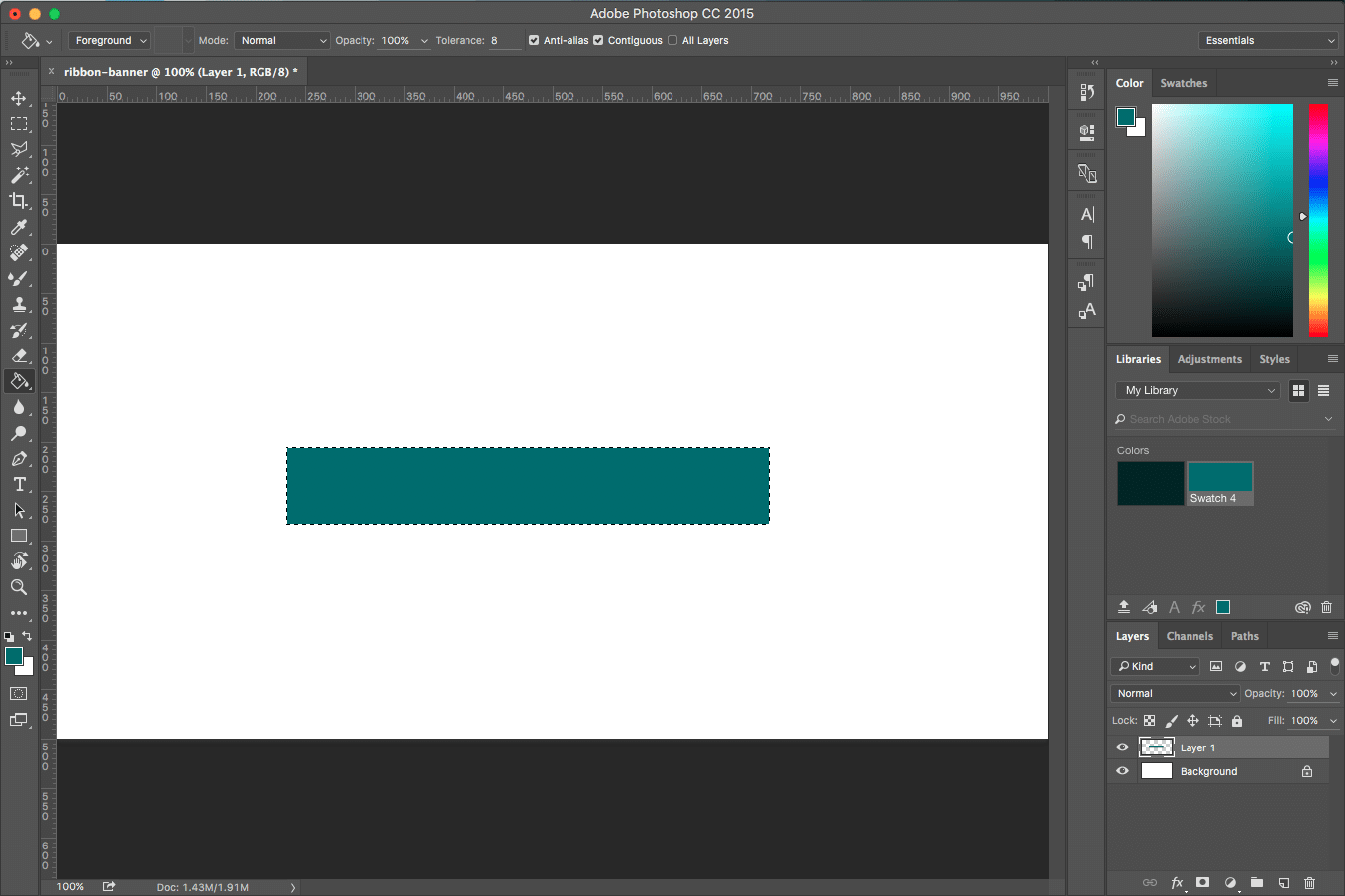Select the Background layer

pos(1208,771)
